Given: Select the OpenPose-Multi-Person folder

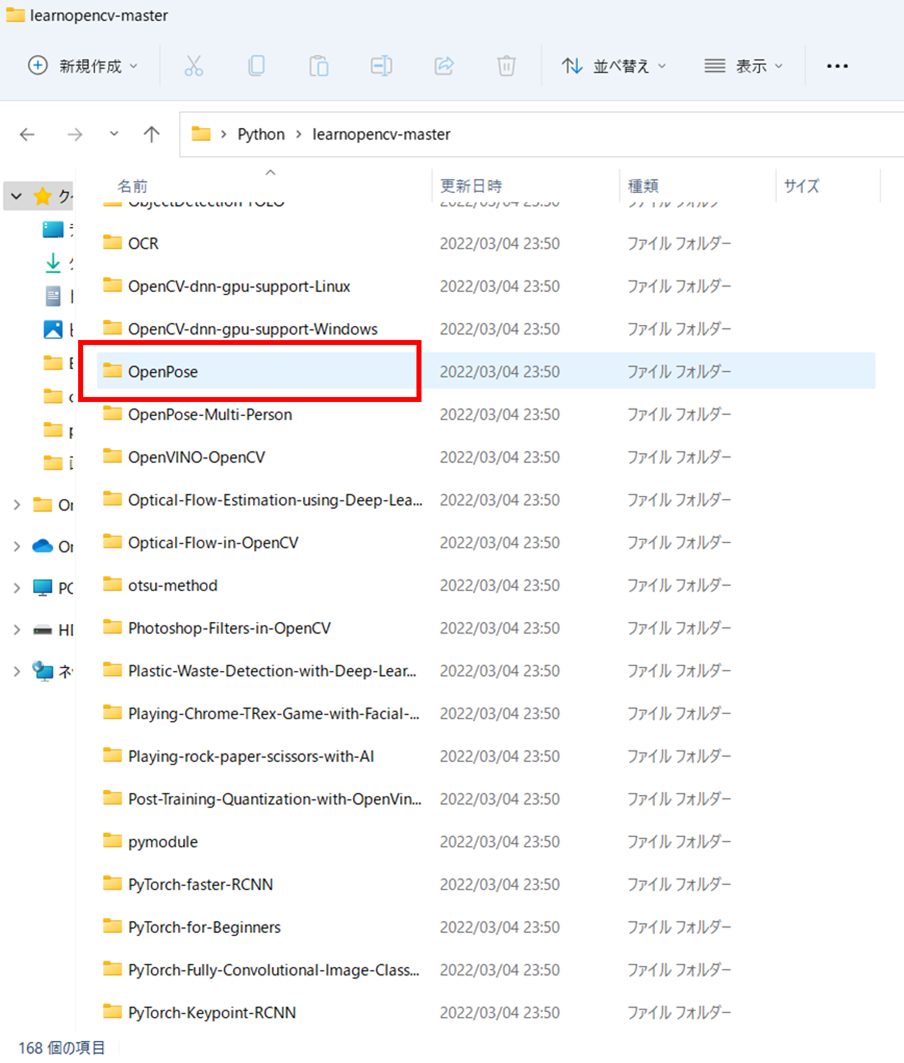Looking at the screenshot, I should (210, 414).
